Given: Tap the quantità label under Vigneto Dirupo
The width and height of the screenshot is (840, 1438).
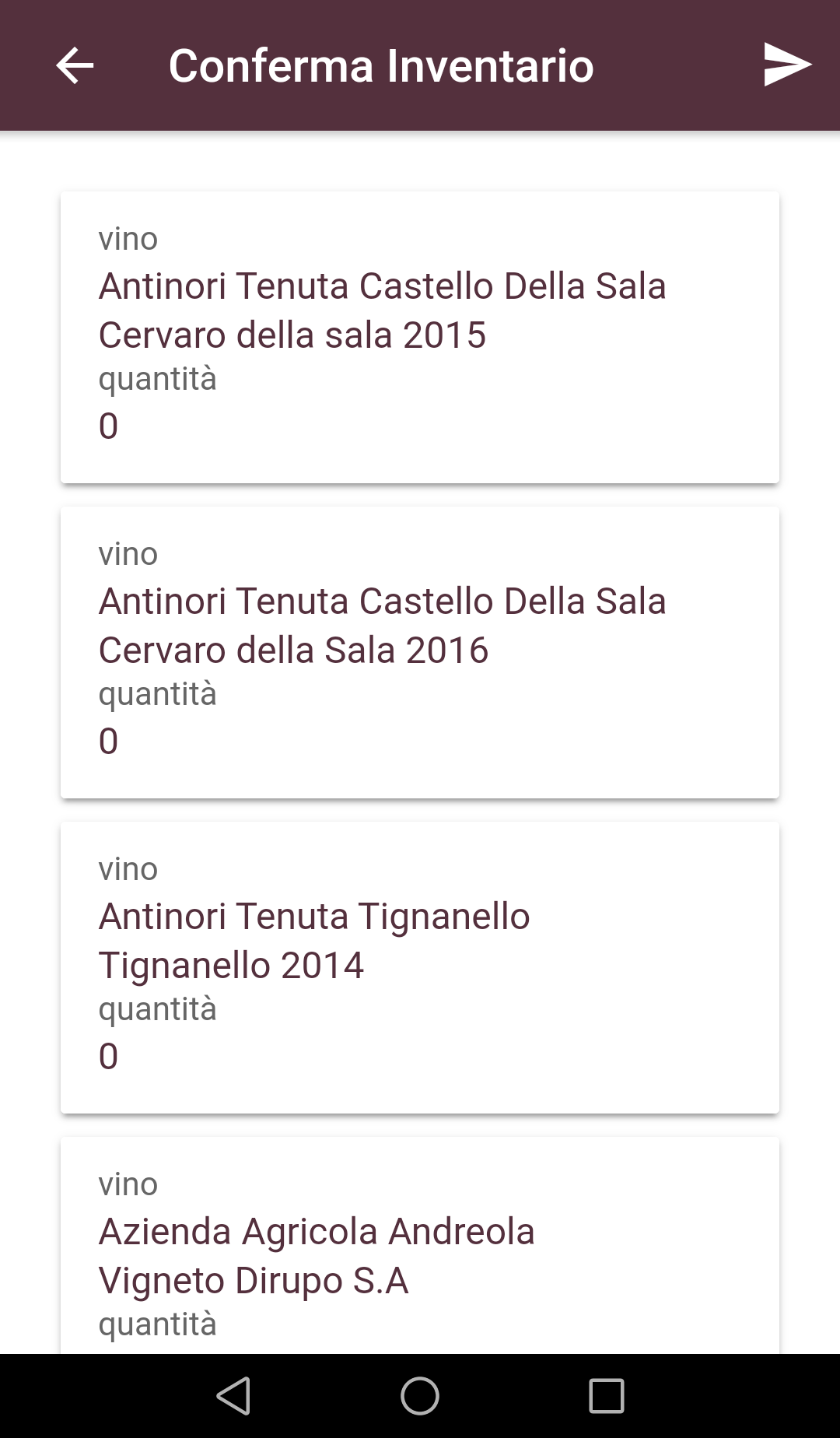Looking at the screenshot, I should coord(157,1325).
